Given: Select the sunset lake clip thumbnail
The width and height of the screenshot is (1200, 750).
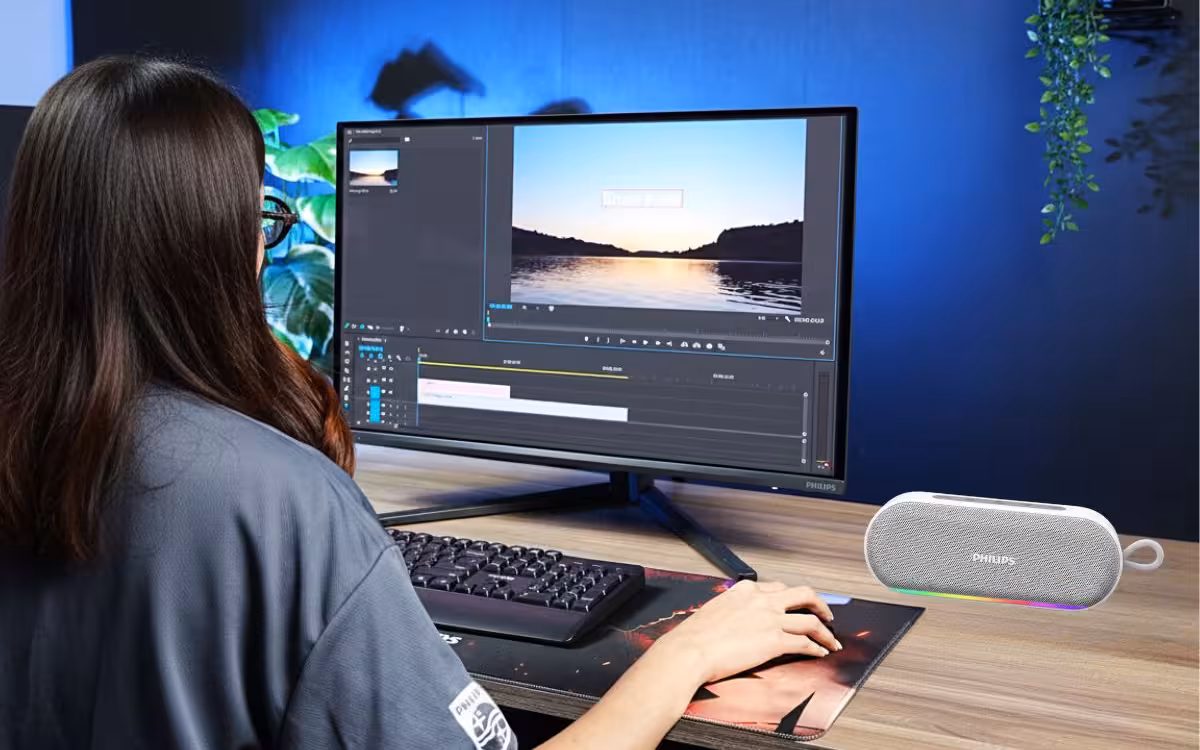Looking at the screenshot, I should pos(374,168).
